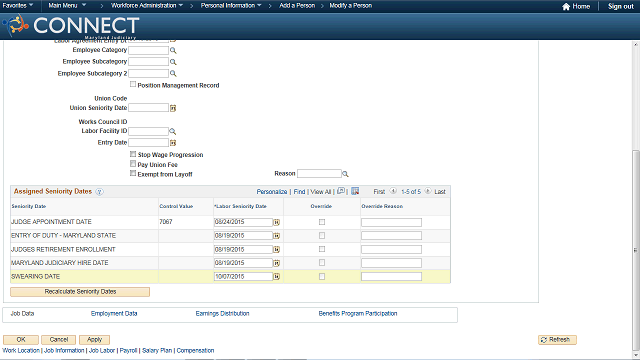Open Labor Facility ID lookup magnifier
The height and width of the screenshot is (360, 640).
coord(173,131)
